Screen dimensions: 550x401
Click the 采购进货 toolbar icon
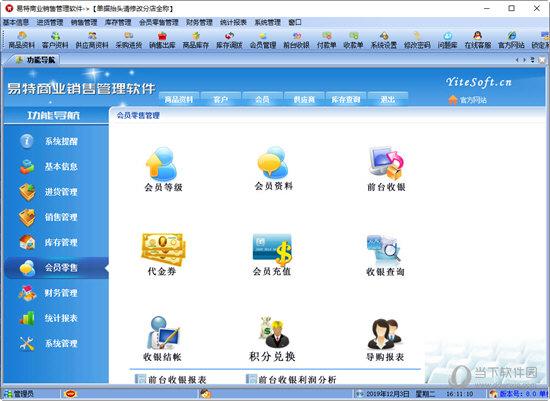click(x=129, y=40)
